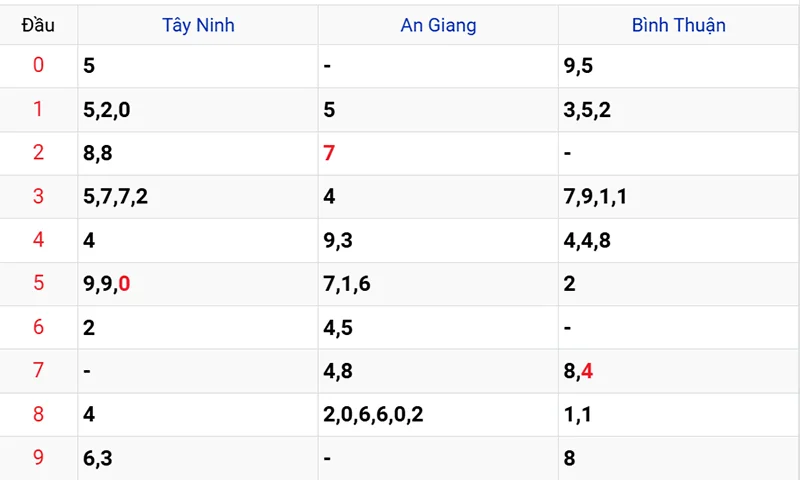Image resolution: width=800 pixels, height=480 pixels.
Task: Click the red row header number 6
Action: coord(38,327)
